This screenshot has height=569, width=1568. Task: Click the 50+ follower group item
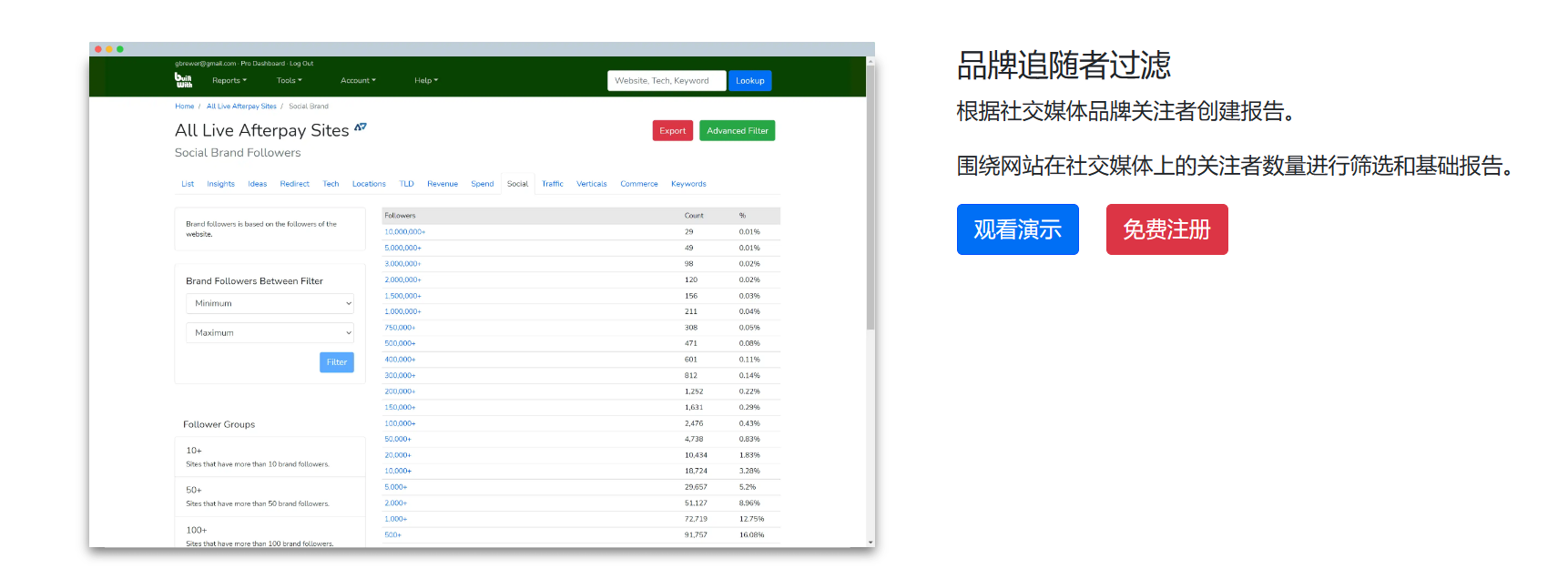pos(270,497)
